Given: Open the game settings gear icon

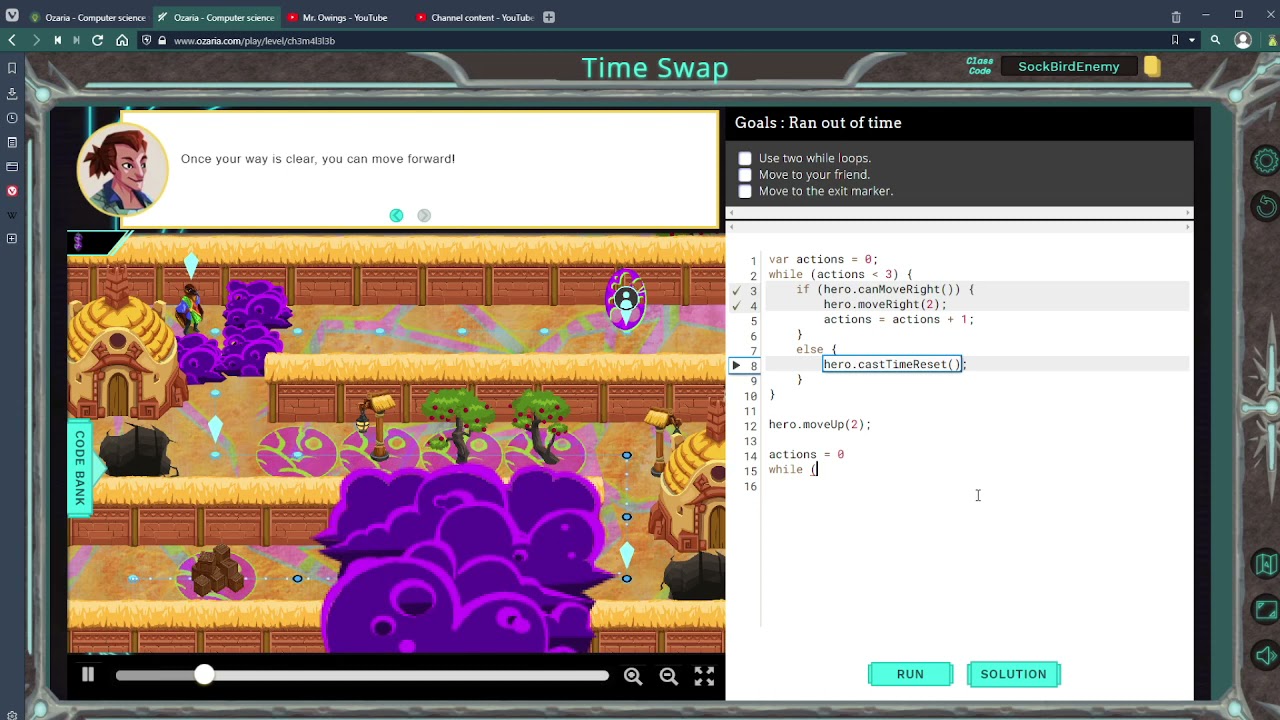Looking at the screenshot, I should (x=1266, y=161).
